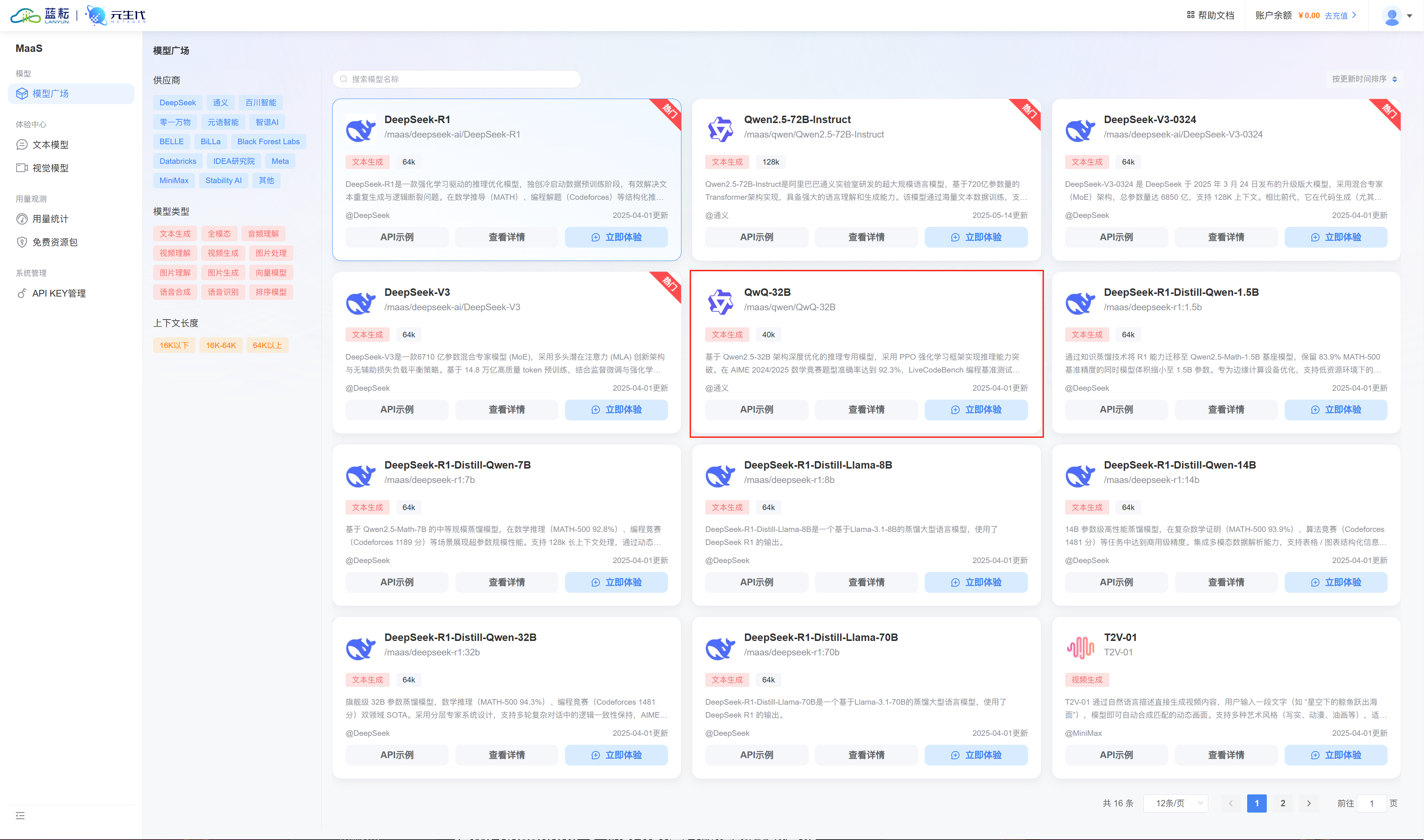
Task: Select 视觉模型 in sidebar menu
Action: tap(50, 168)
